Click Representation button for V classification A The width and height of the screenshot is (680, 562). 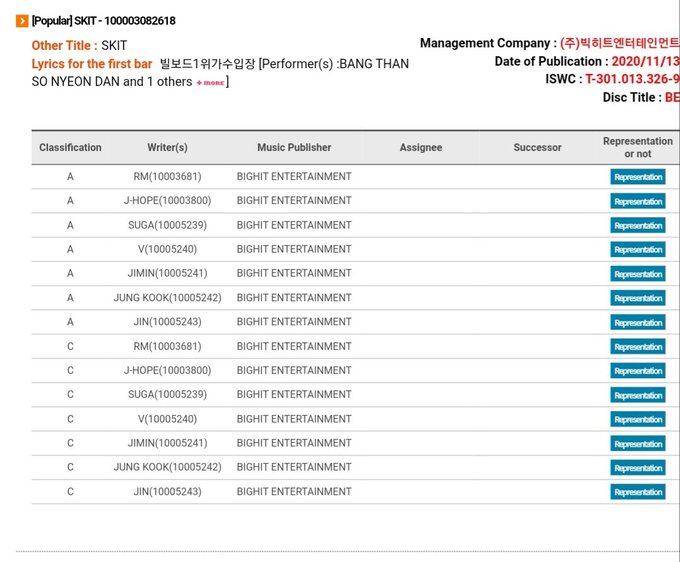click(x=638, y=250)
